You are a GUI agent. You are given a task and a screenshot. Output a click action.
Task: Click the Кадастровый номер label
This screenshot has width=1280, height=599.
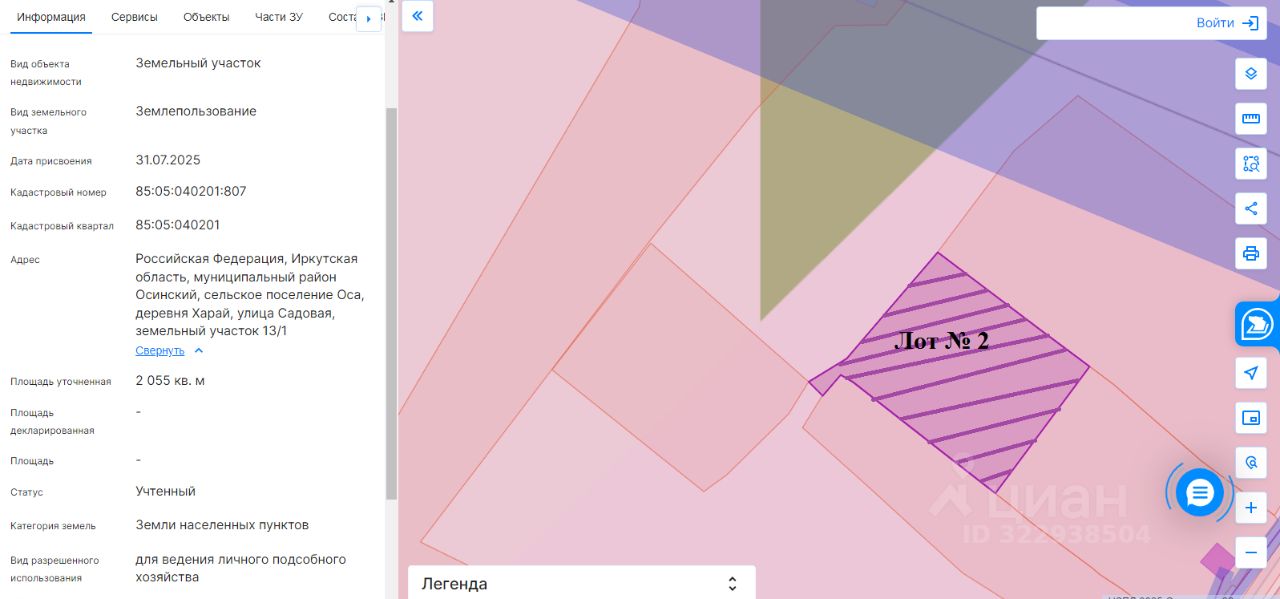pos(58,192)
